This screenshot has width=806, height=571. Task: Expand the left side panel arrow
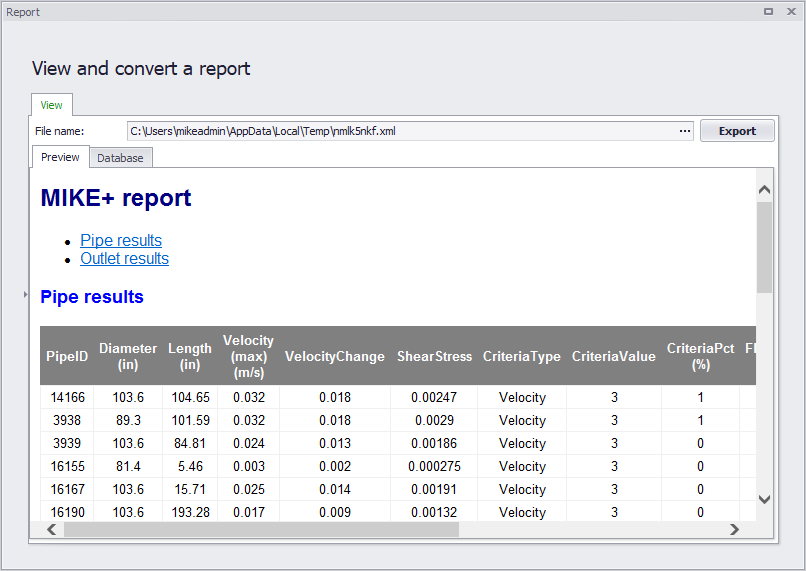point(25,294)
